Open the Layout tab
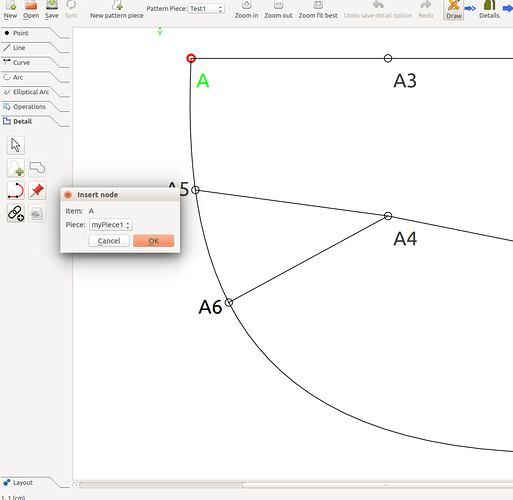 pyautogui.click(x=23, y=483)
